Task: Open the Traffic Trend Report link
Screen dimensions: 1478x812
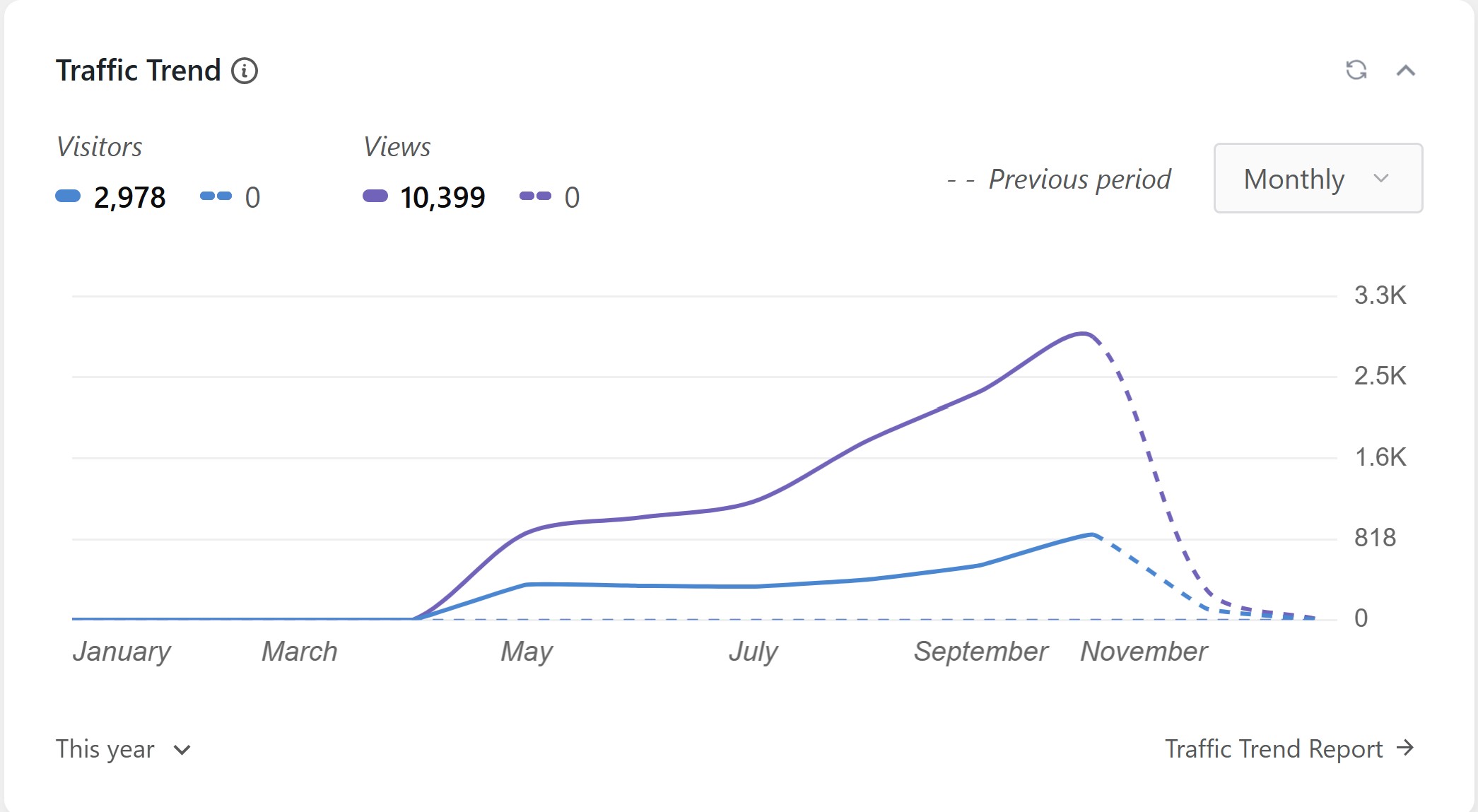Action: pos(1273,748)
